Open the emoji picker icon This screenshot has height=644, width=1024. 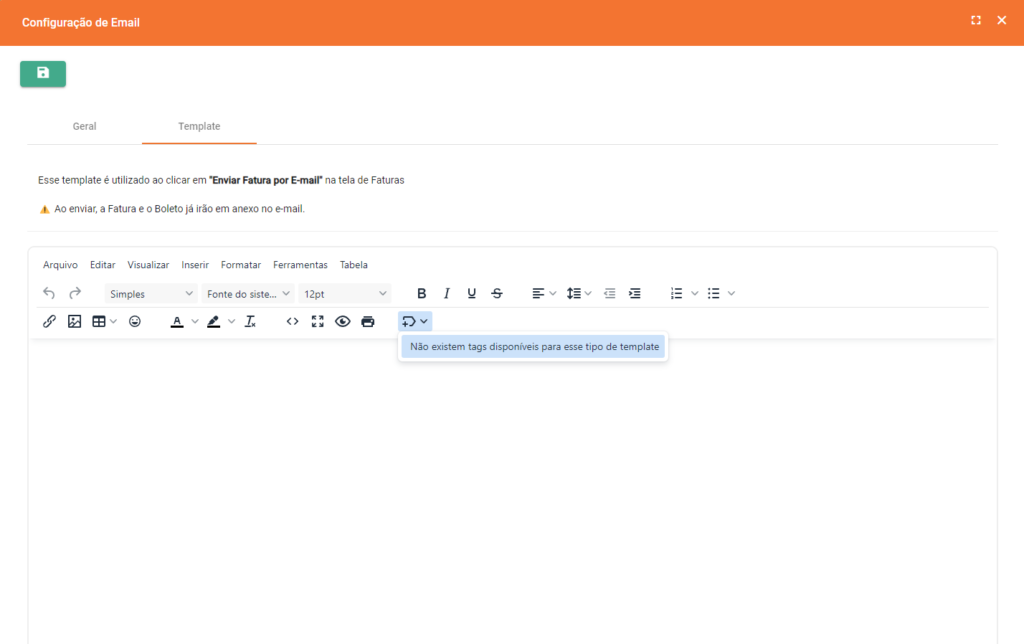(135, 321)
